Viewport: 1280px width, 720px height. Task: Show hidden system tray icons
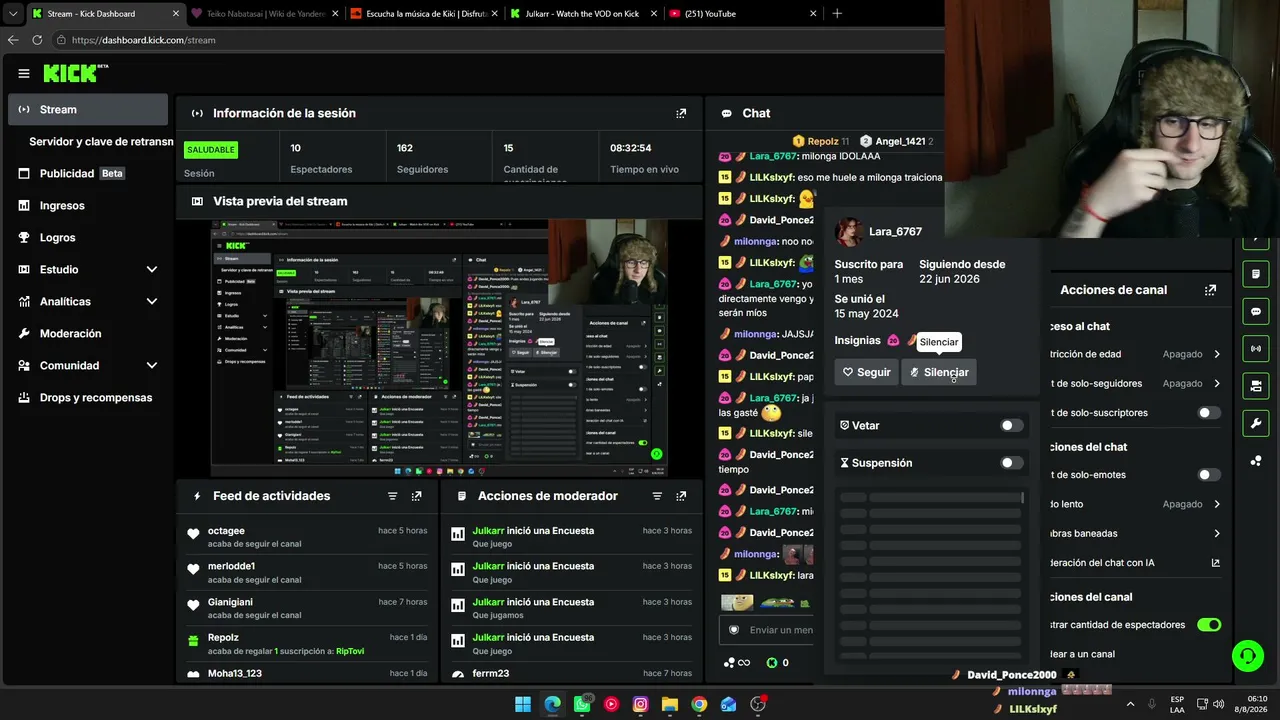coord(1130,704)
